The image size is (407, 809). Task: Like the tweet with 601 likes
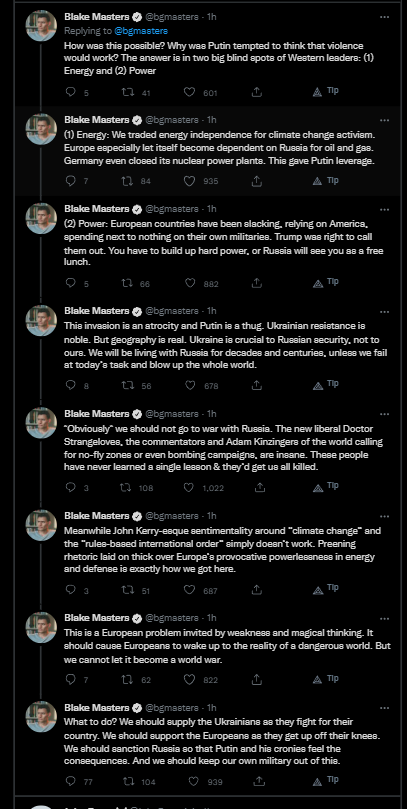(x=190, y=92)
